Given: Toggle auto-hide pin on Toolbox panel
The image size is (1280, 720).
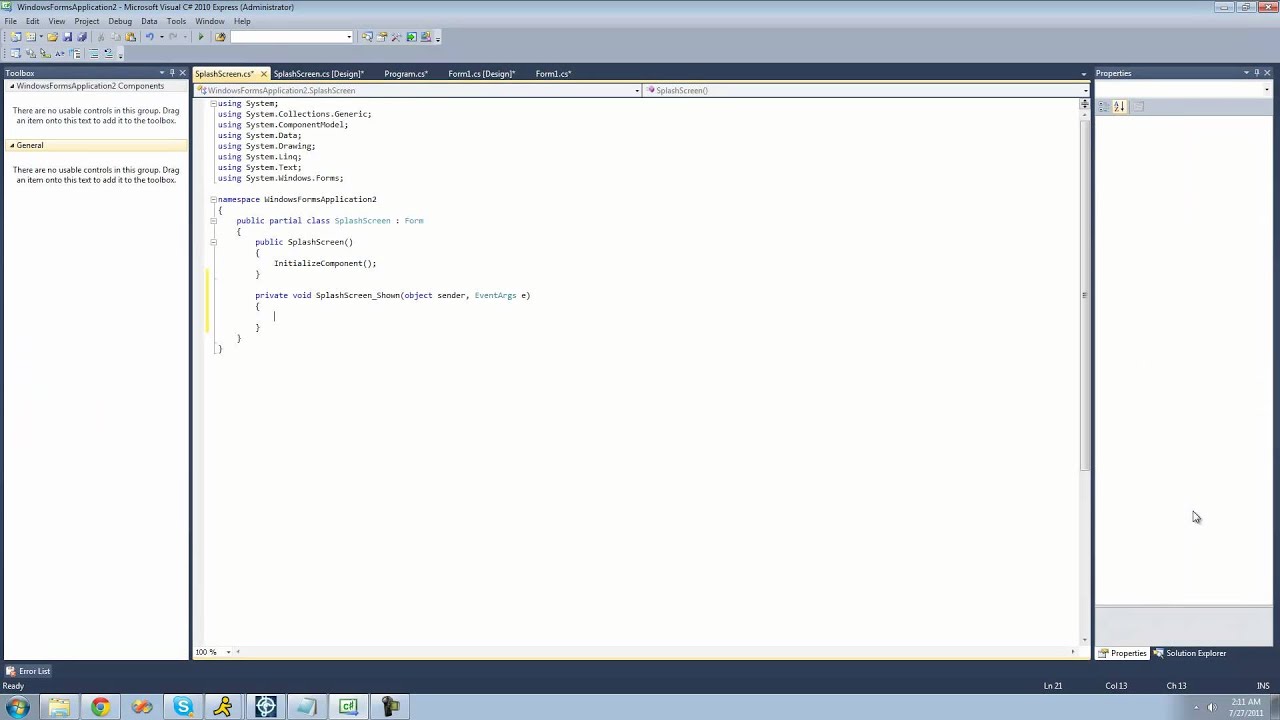Looking at the screenshot, I should 171,73.
